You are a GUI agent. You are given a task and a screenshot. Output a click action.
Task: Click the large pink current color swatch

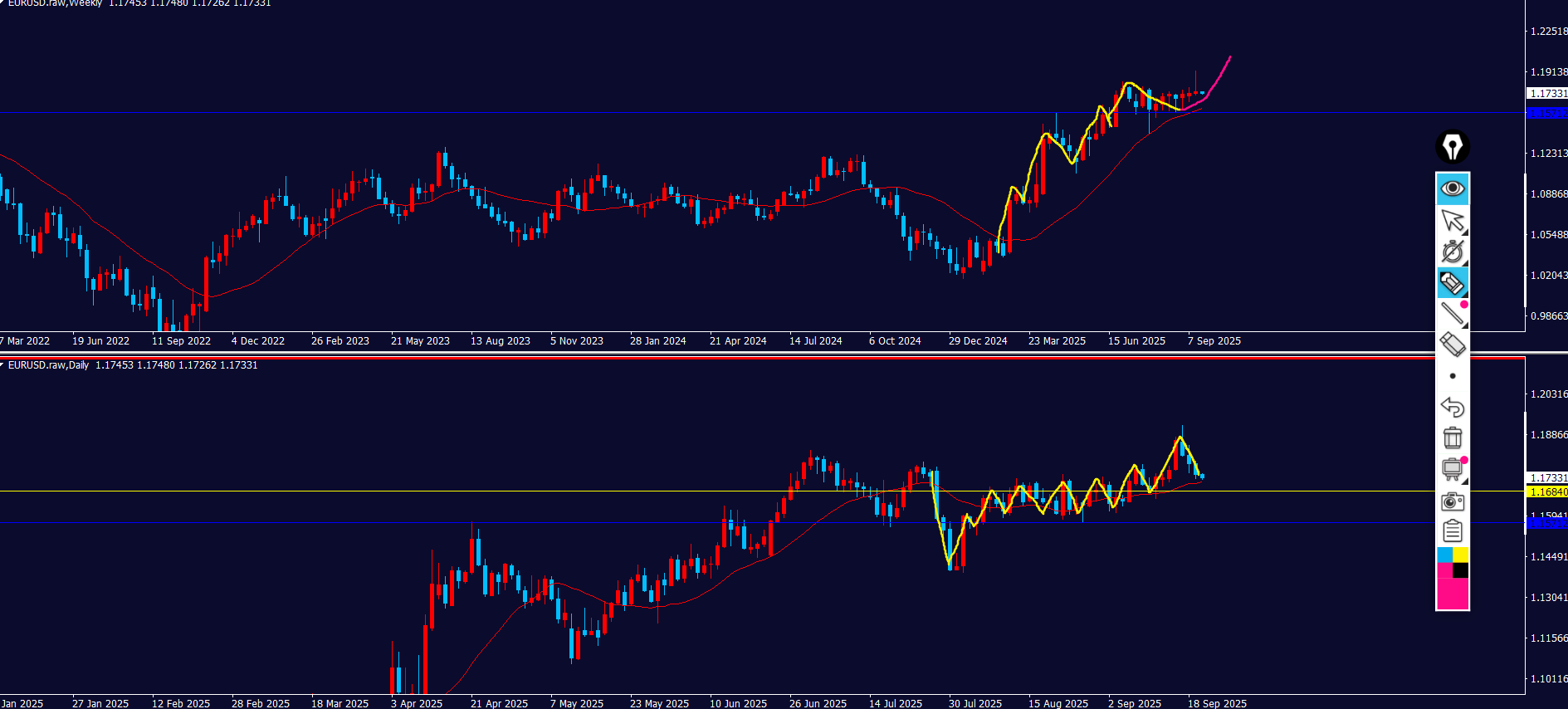tap(1452, 594)
